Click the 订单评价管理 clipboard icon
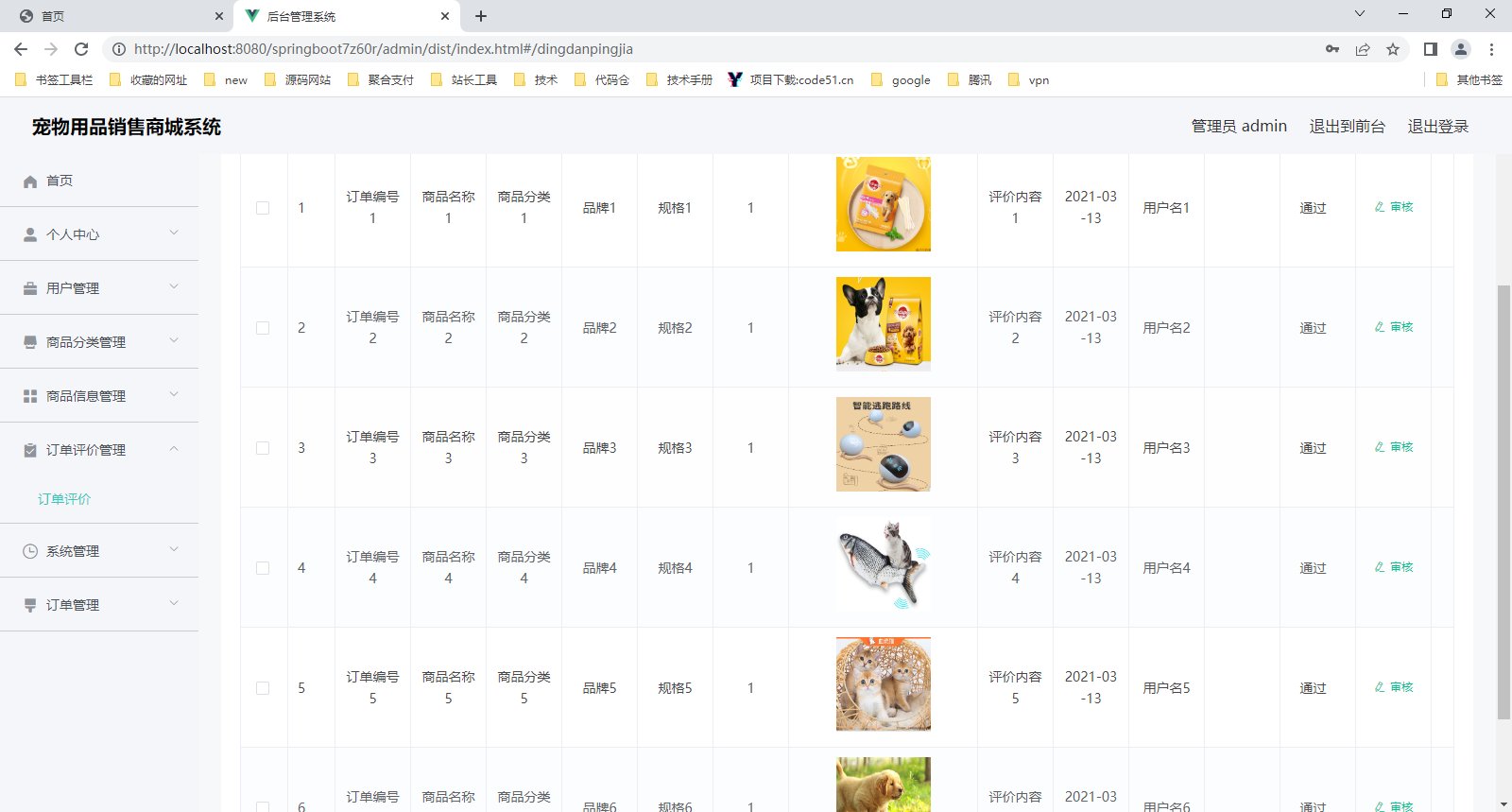 (30, 450)
